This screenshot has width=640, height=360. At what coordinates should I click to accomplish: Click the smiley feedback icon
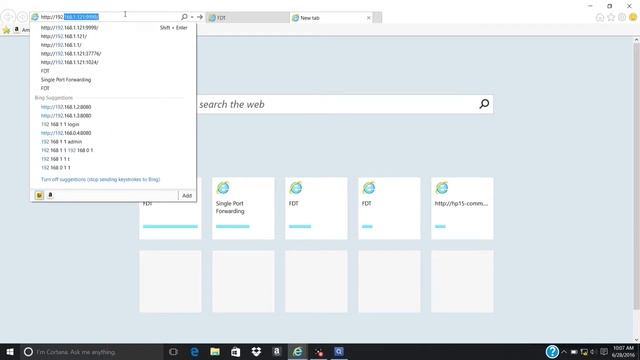[633, 17]
